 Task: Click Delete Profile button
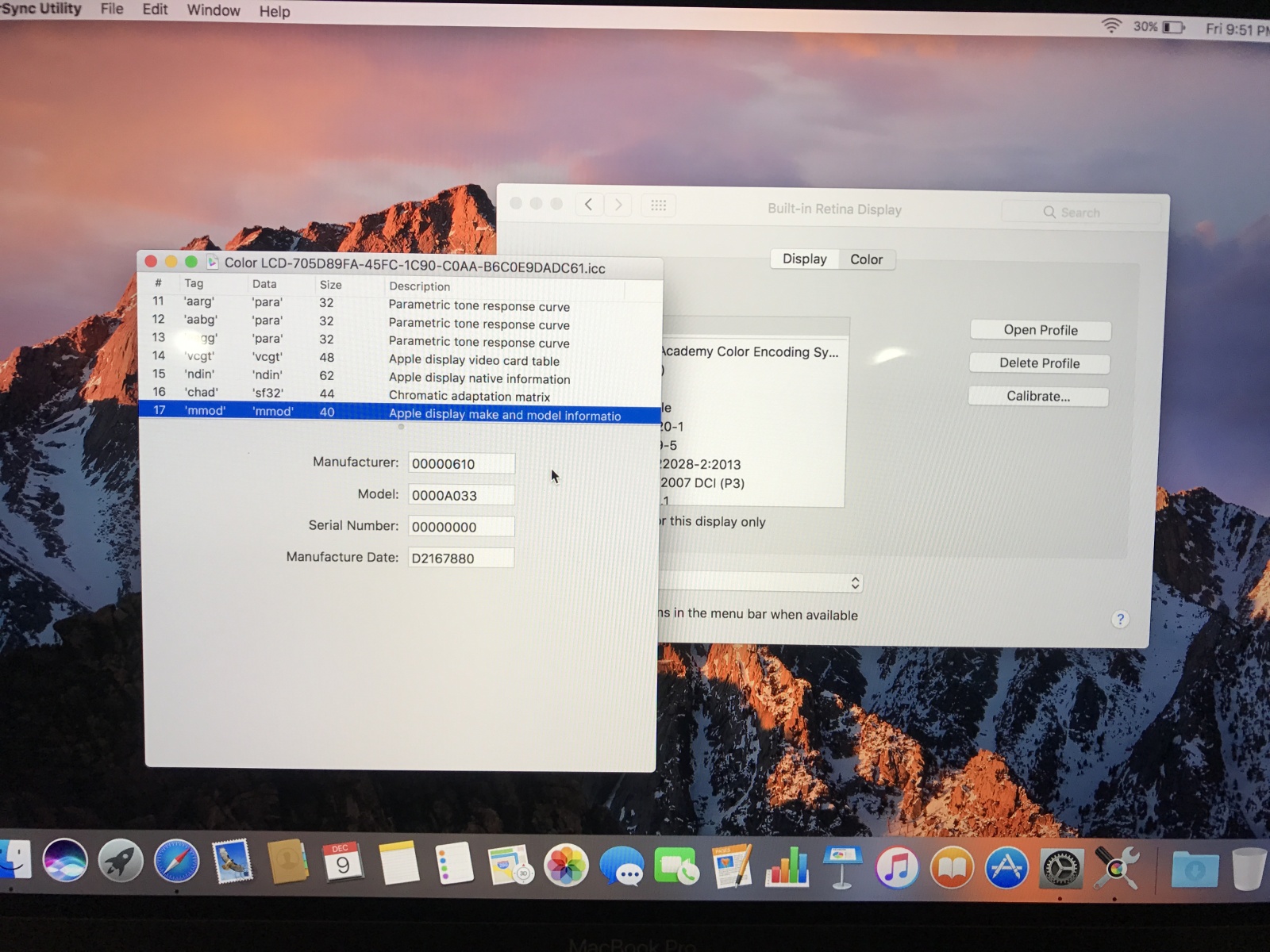coord(1039,363)
